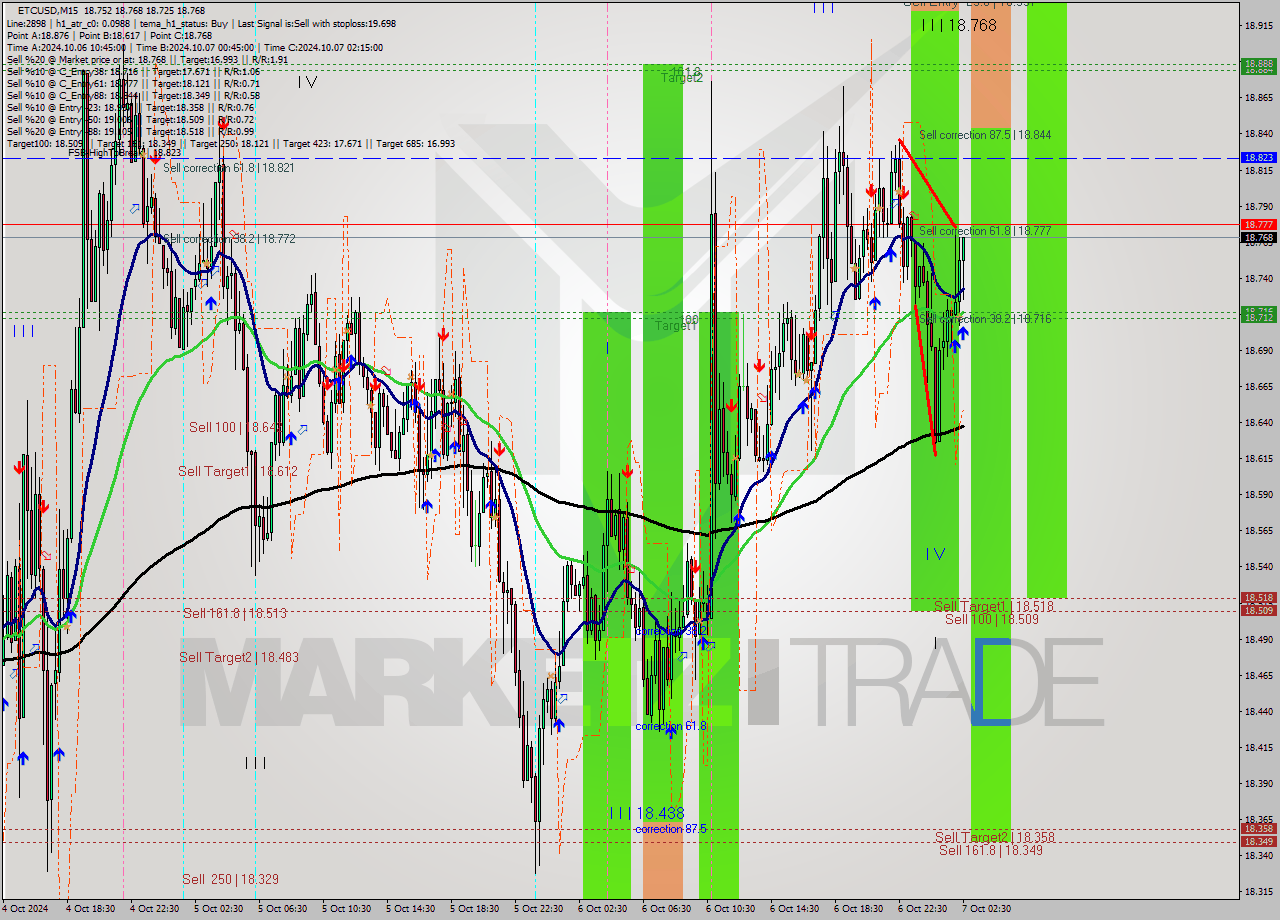This screenshot has height=920, width=1280.
Task: Click 'Sell Target2 | 18.358' label
Action: 995,837
